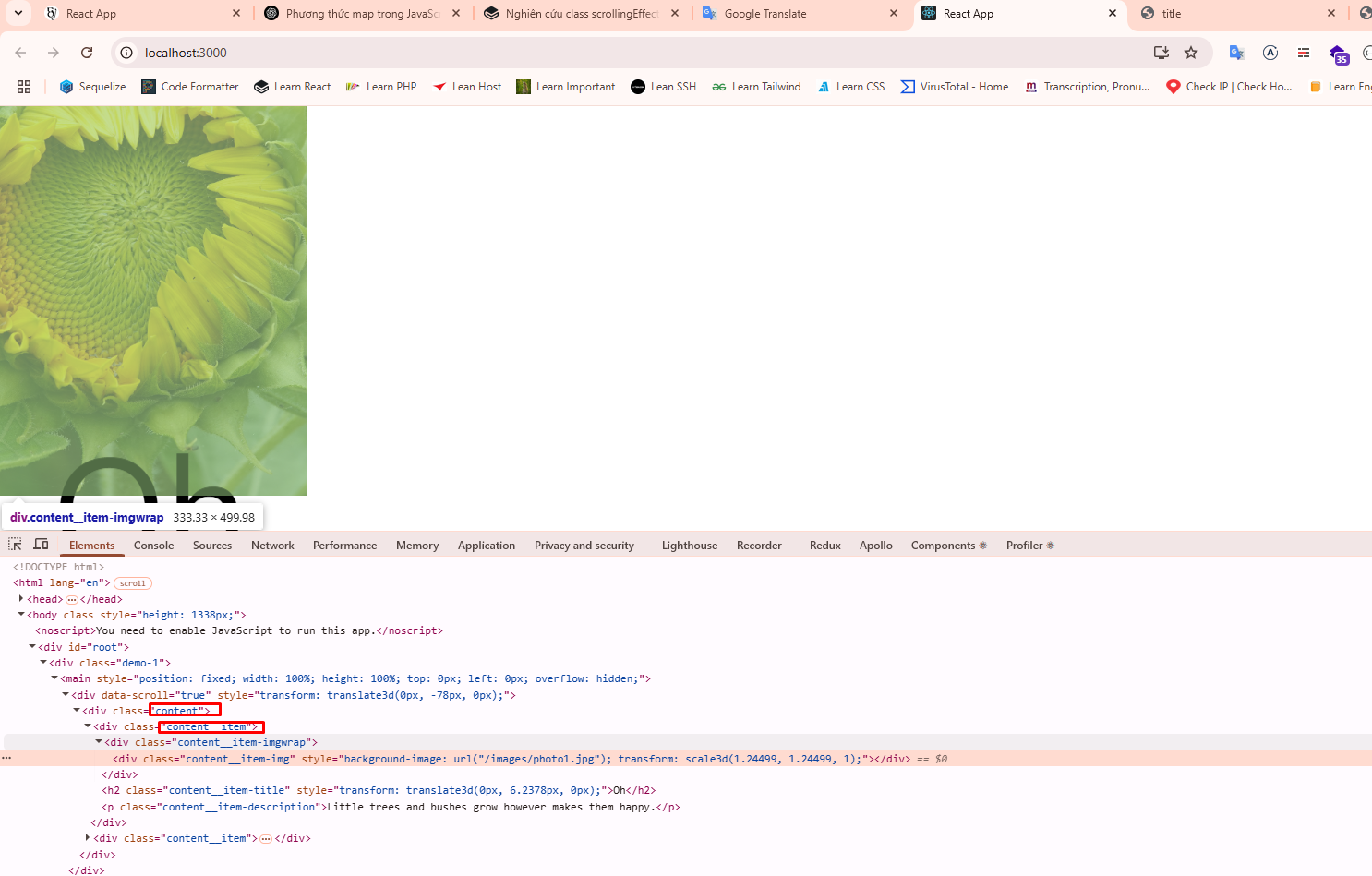Expand the head element in DOM tree
The image size is (1372, 876).
coord(21,599)
